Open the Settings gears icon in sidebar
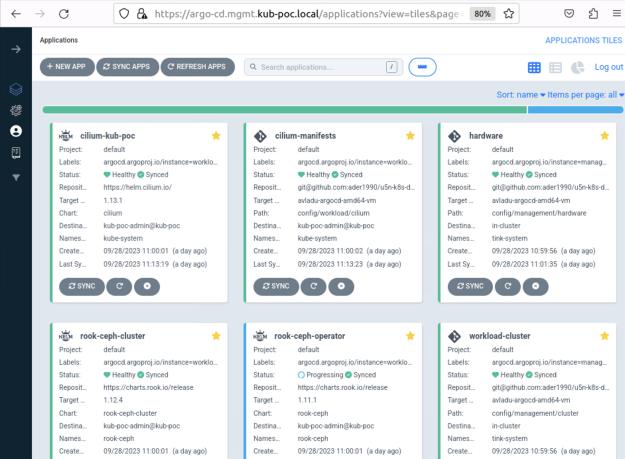 pyautogui.click(x=15, y=111)
